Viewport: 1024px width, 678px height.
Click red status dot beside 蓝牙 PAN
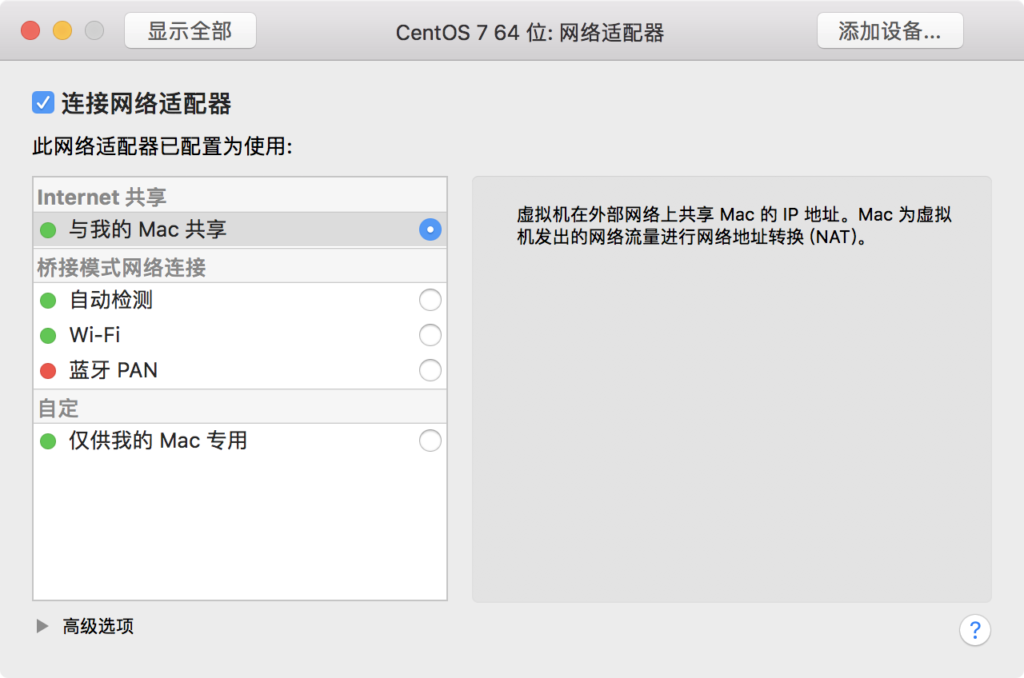point(48,371)
